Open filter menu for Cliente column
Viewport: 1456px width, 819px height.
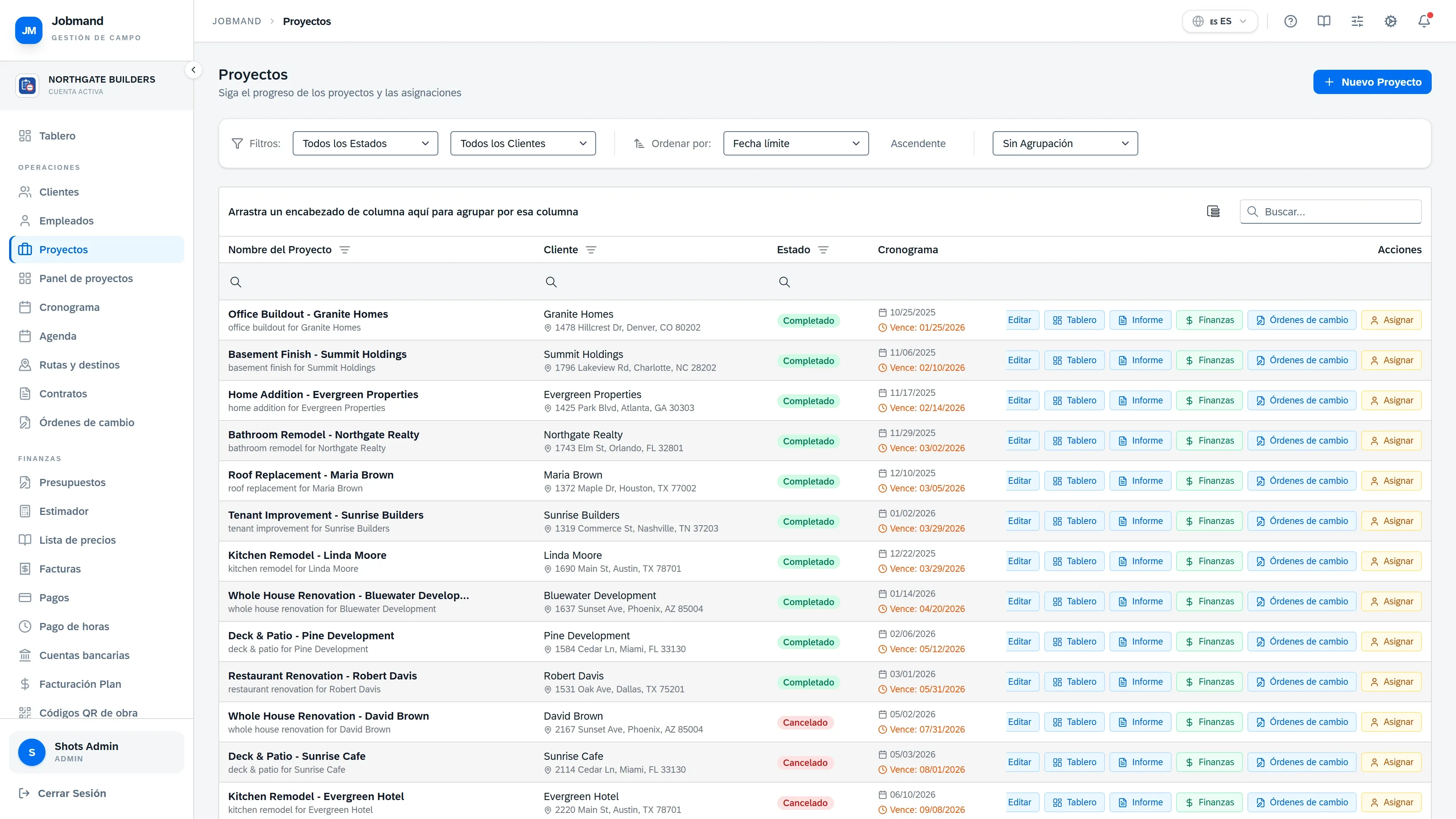591,250
